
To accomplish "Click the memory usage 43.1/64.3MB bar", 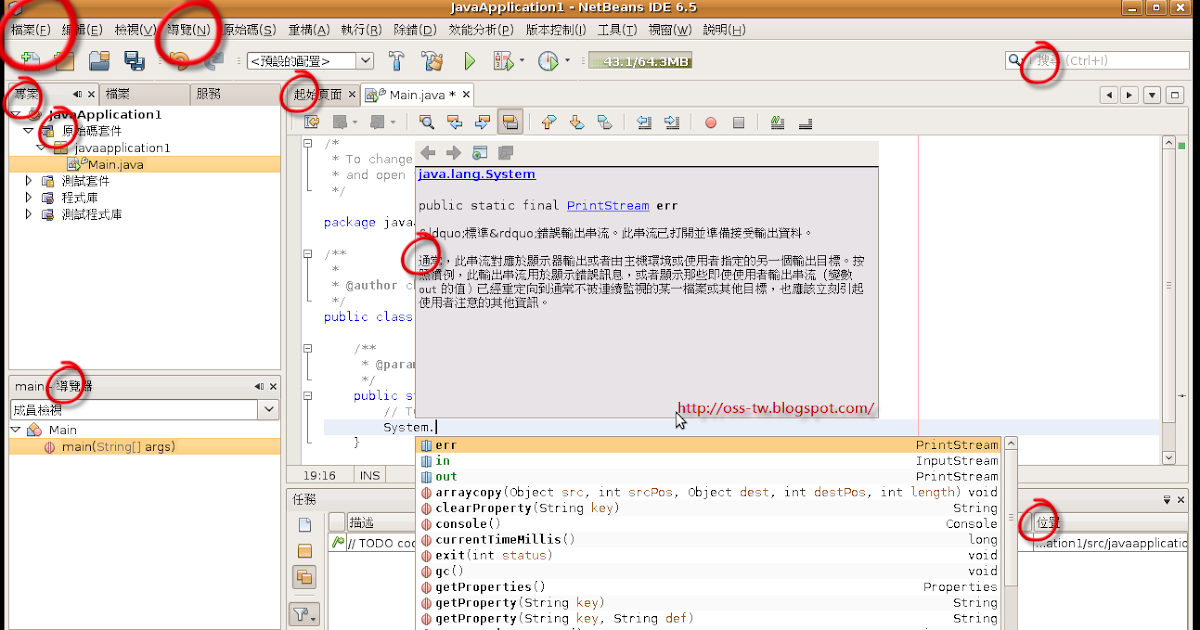I will point(640,62).
